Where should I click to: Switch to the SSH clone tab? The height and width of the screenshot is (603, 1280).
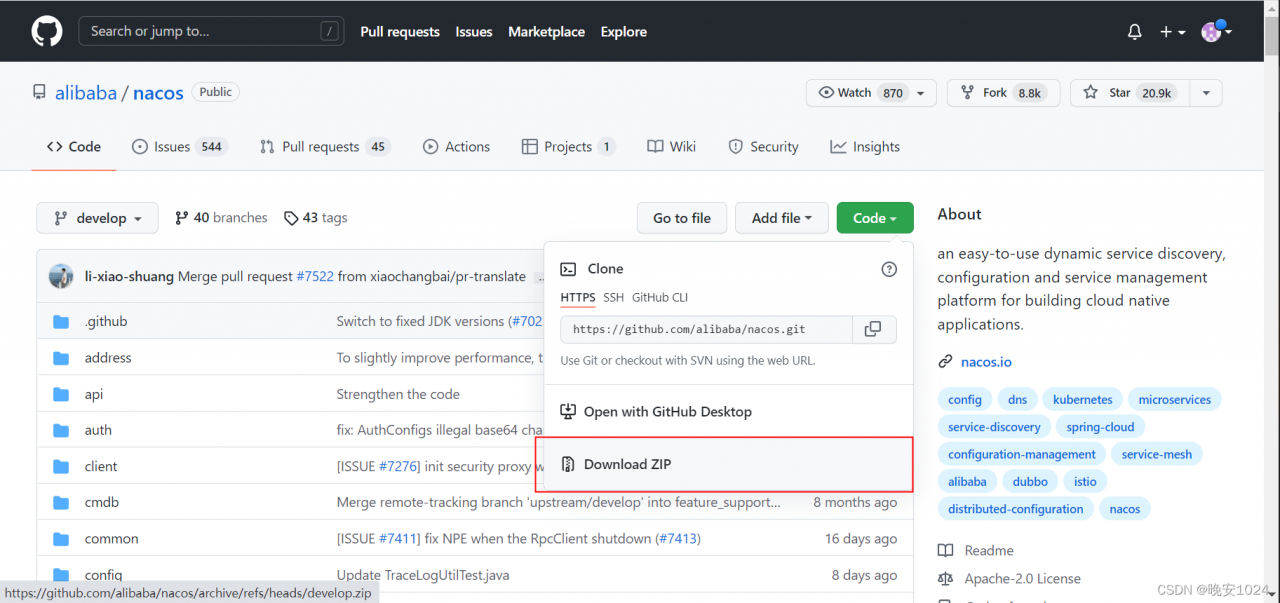[x=613, y=297]
